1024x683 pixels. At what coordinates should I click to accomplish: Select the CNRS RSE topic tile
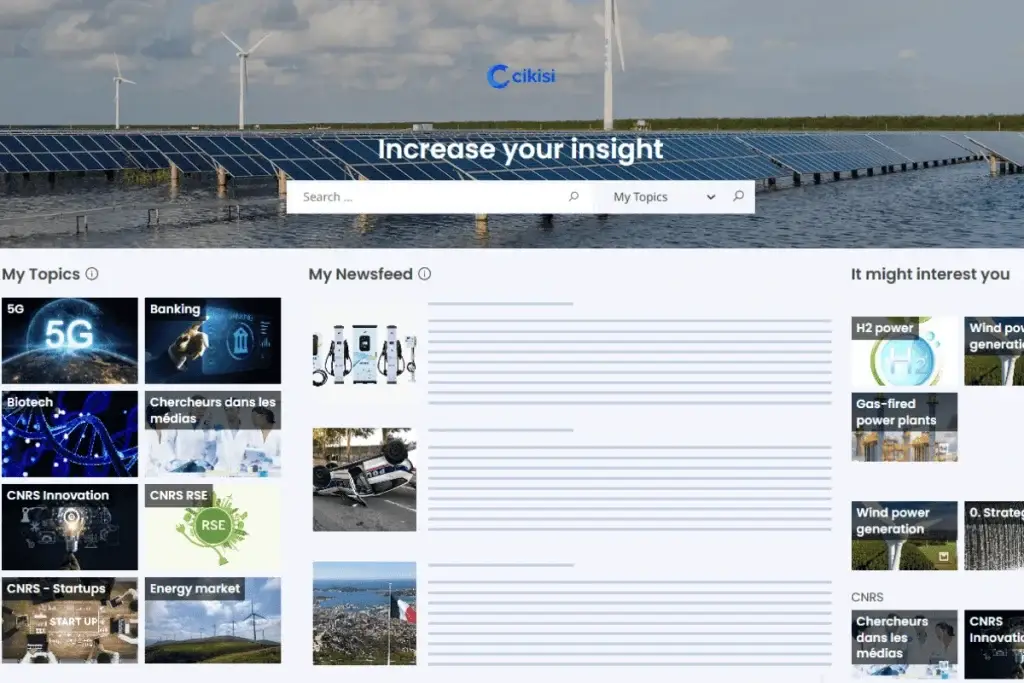point(212,527)
